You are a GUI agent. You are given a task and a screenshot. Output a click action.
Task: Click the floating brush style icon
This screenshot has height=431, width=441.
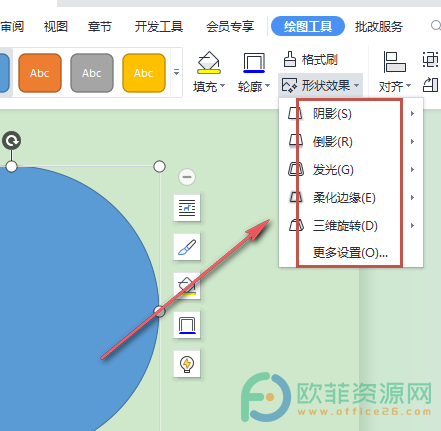coord(187,247)
